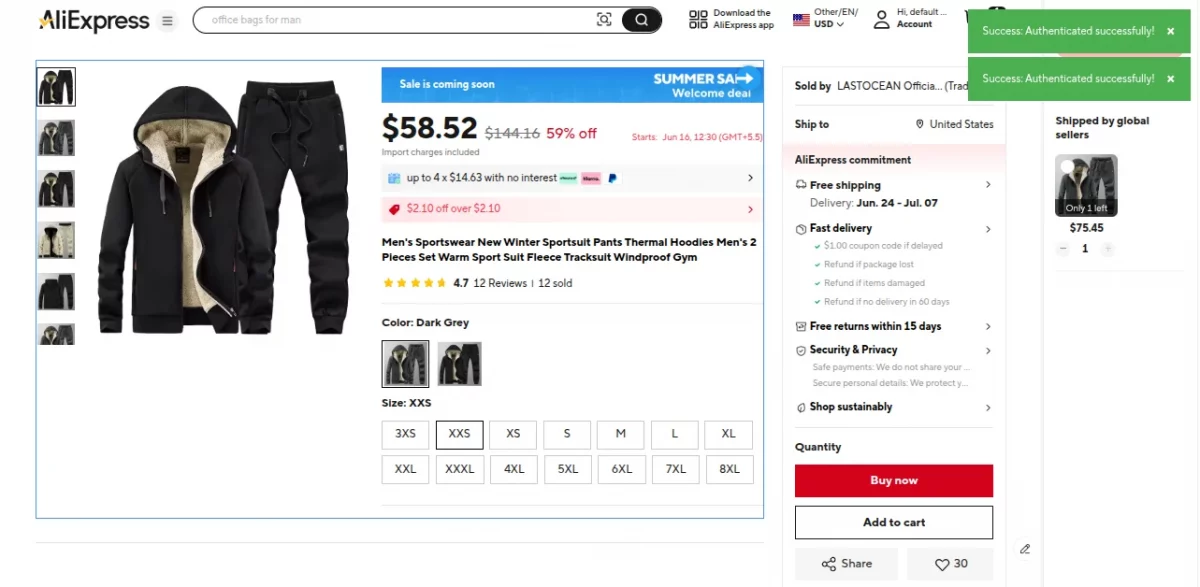Click the Share button
Viewport: 1200px width, 587px height.
click(x=846, y=564)
